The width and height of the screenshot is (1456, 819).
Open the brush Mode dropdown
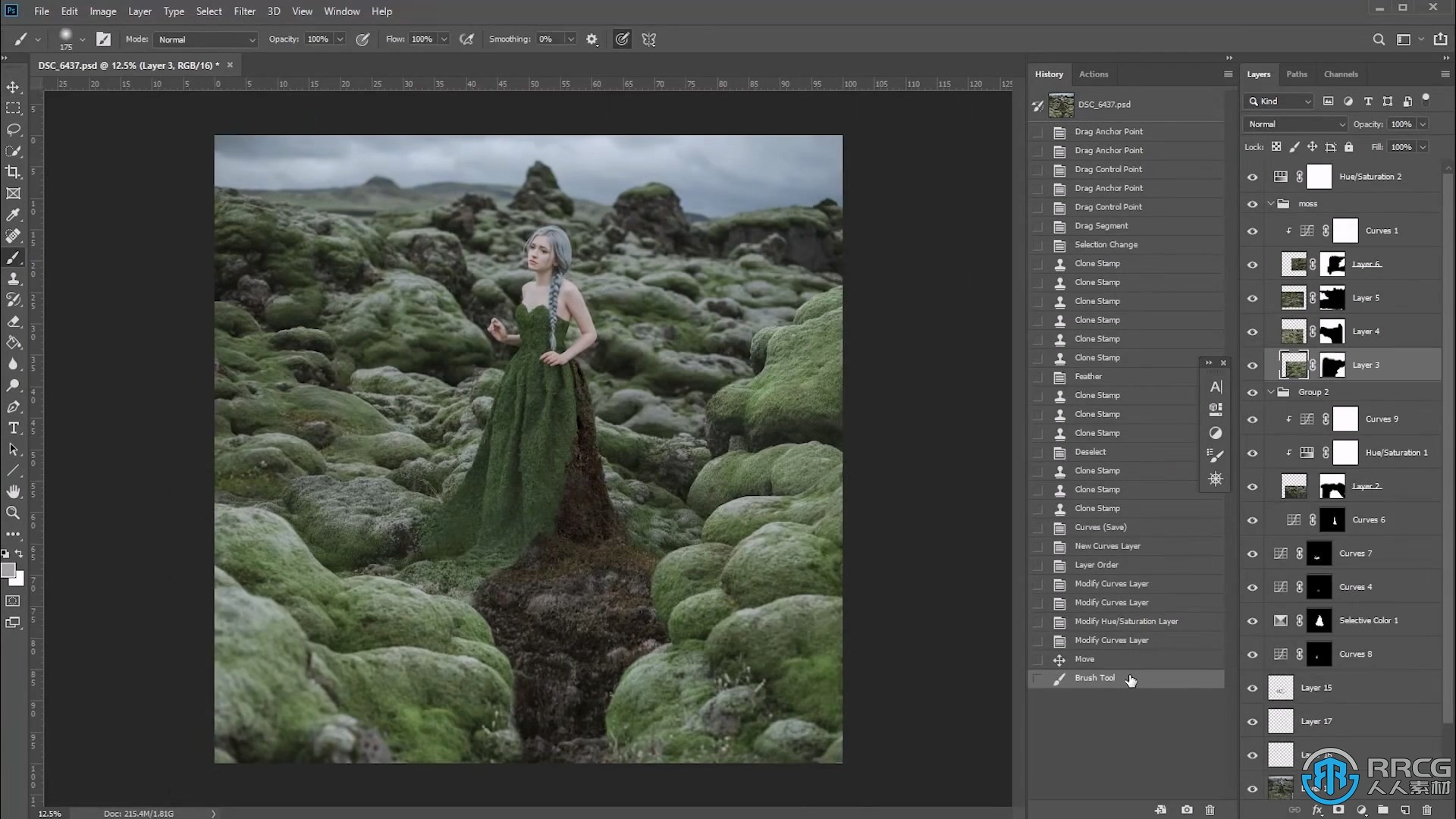tap(206, 39)
